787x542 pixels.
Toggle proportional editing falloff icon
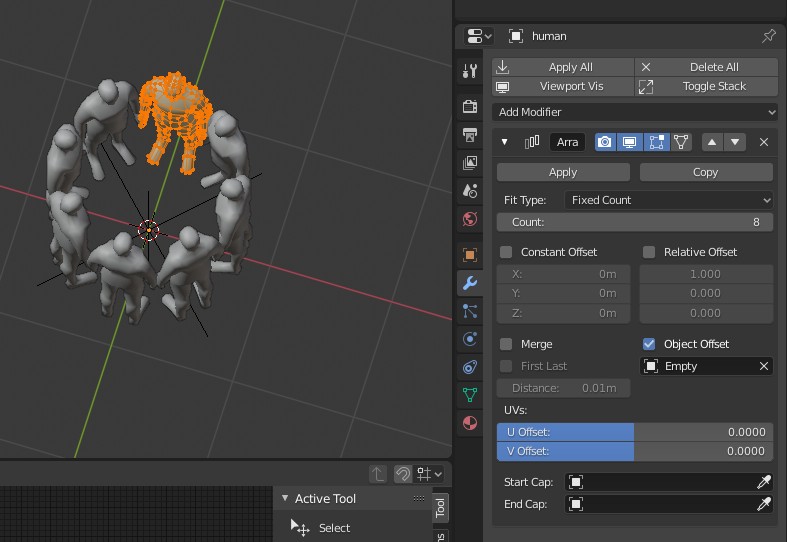pos(403,474)
